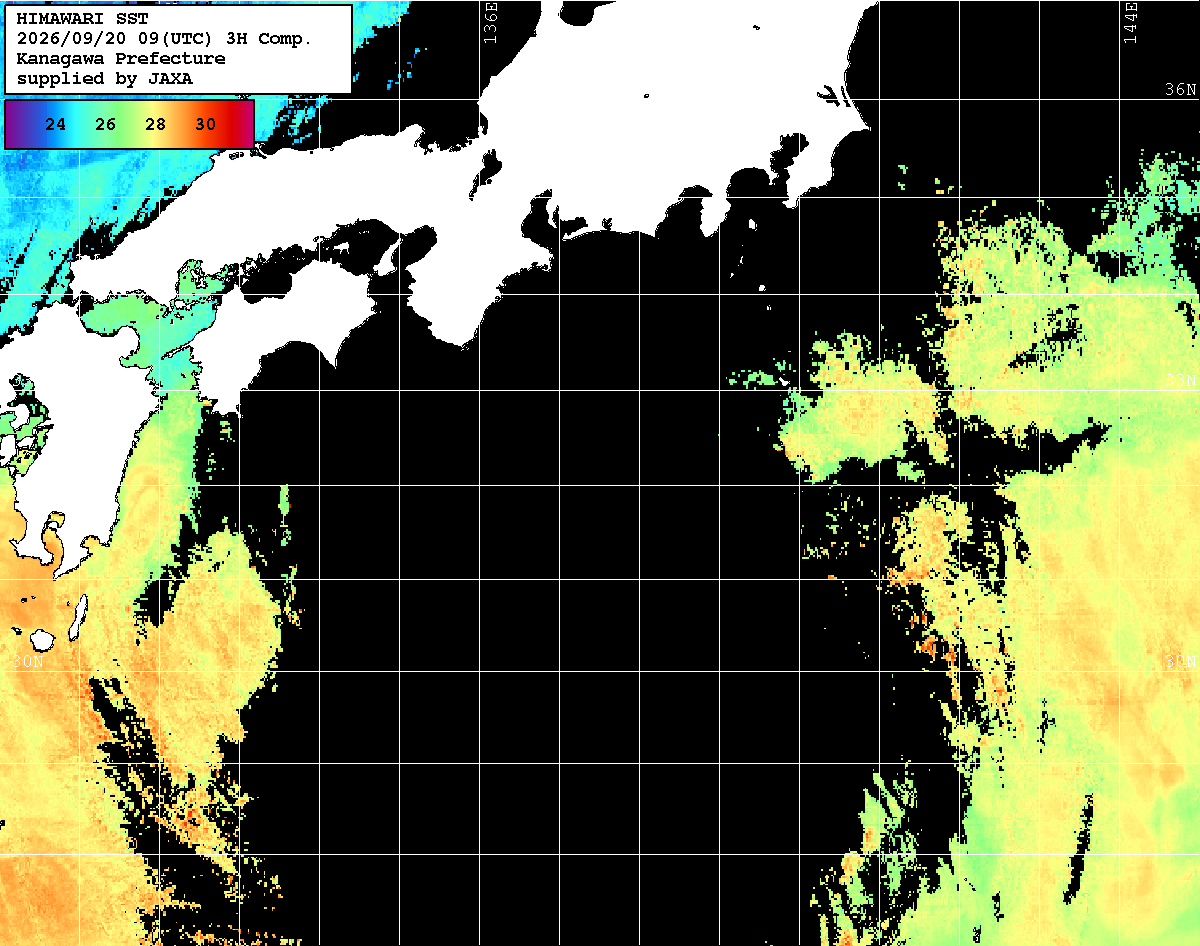The width and height of the screenshot is (1200, 946).
Task: Pick the 28 value on color scale
Action: (x=155, y=125)
